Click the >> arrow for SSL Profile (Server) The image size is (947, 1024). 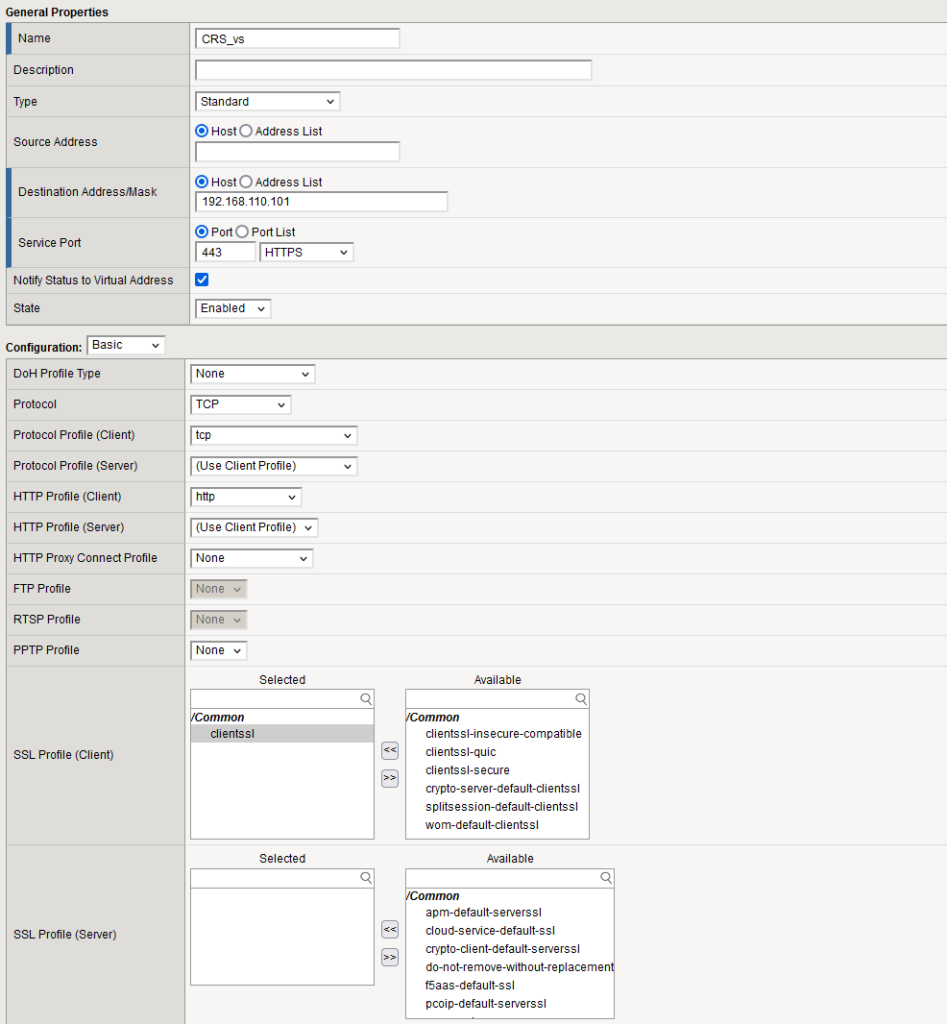click(x=389, y=957)
